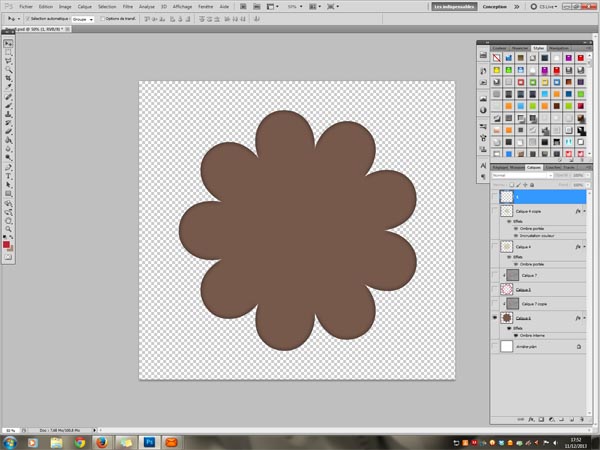Screen dimensions: 600x450
Task: Open the Character panel icon
Action: (x=483, y=165)
